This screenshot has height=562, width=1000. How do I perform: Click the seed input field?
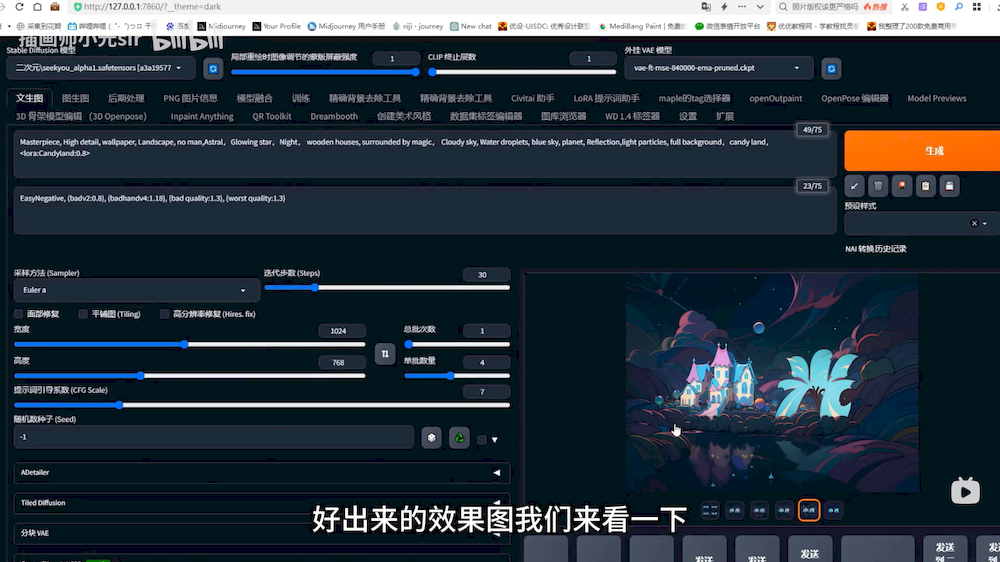click(x=214, y=438)
